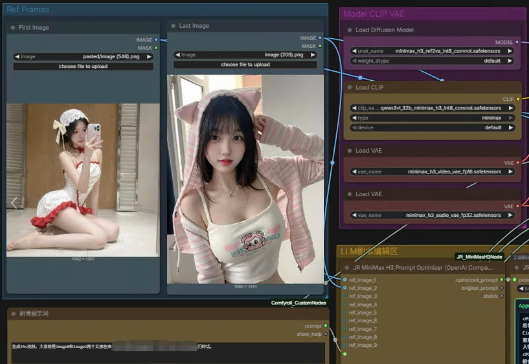Click IMAGE output socket of First Image

pos(156,40)
